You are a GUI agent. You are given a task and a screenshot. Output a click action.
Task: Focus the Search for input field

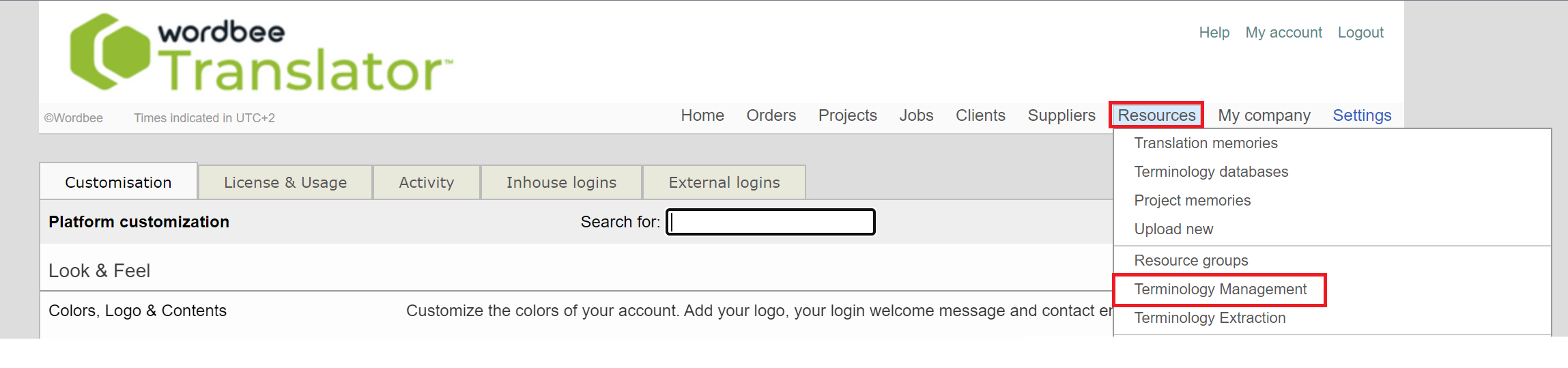tap(771, 223)
